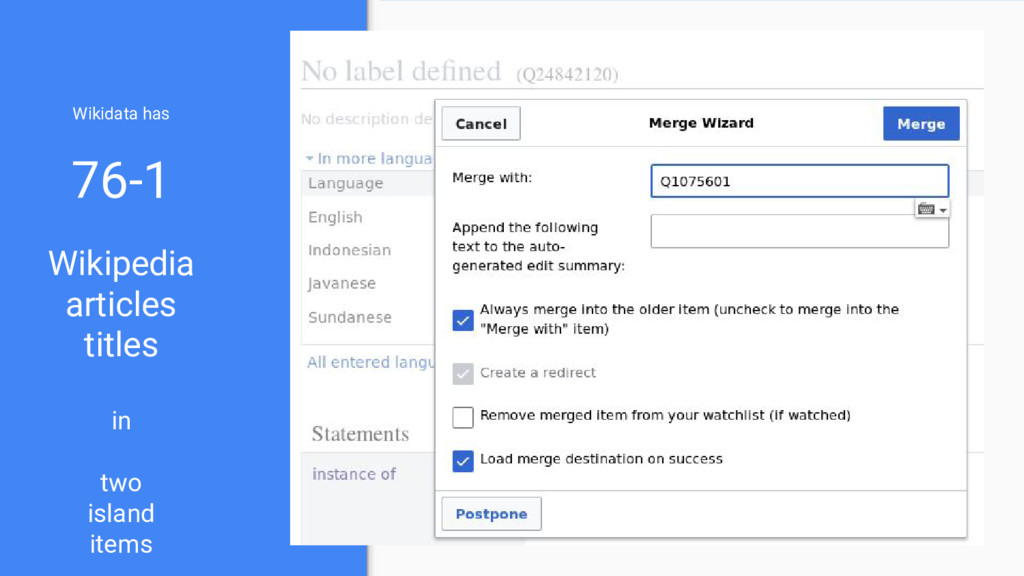This screenshot has width=1024, height=576.
Task: Select the English language row
Action: pos(335,217)
